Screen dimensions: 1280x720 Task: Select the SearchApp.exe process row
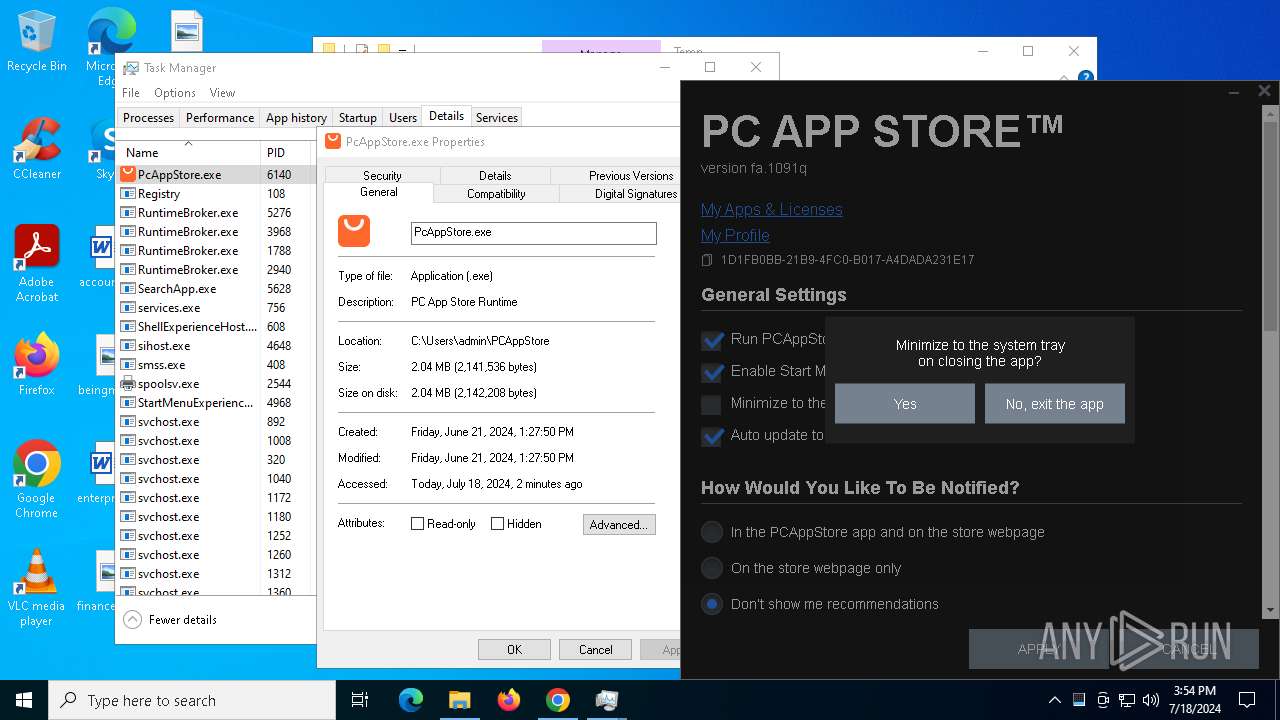coord(217,288)
